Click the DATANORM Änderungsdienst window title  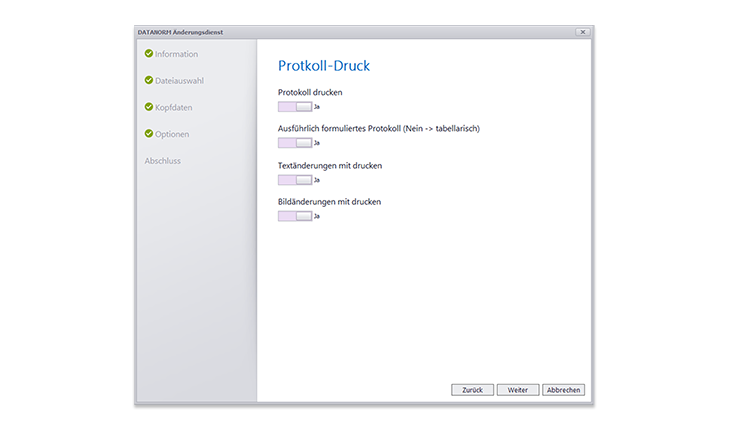coord(180,32)
